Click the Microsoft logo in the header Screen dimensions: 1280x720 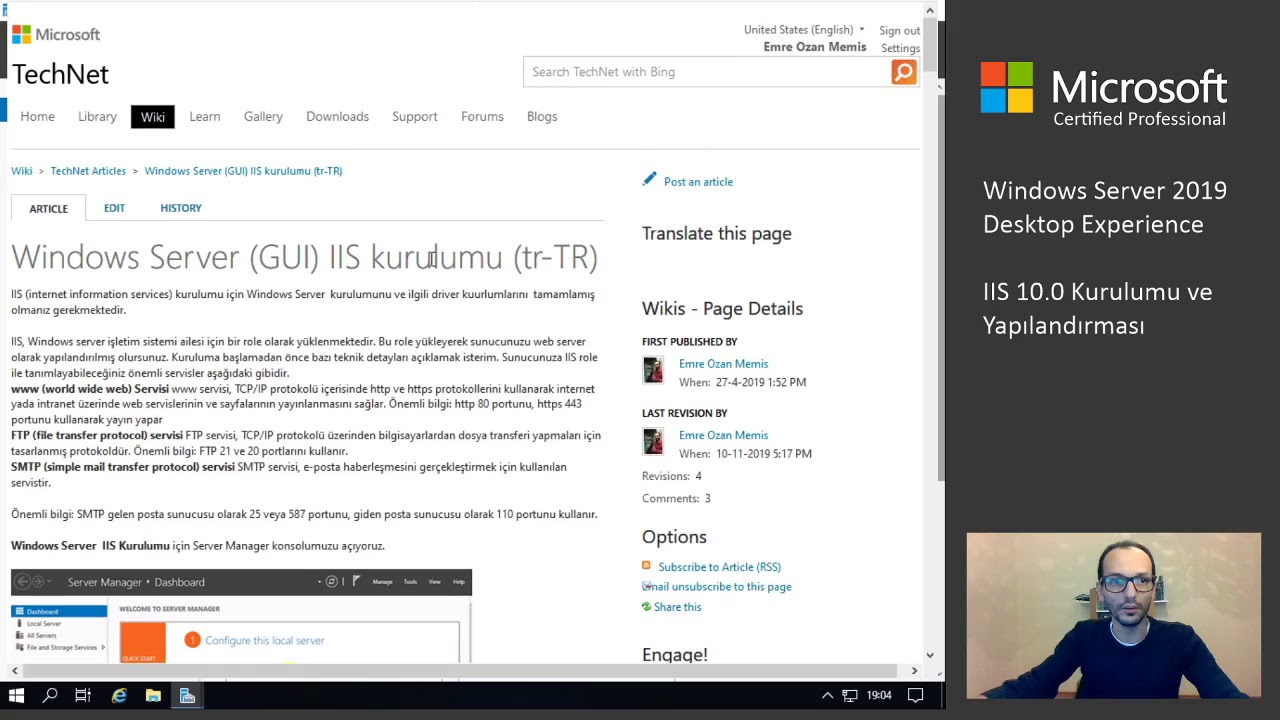[x=56, y=34]
